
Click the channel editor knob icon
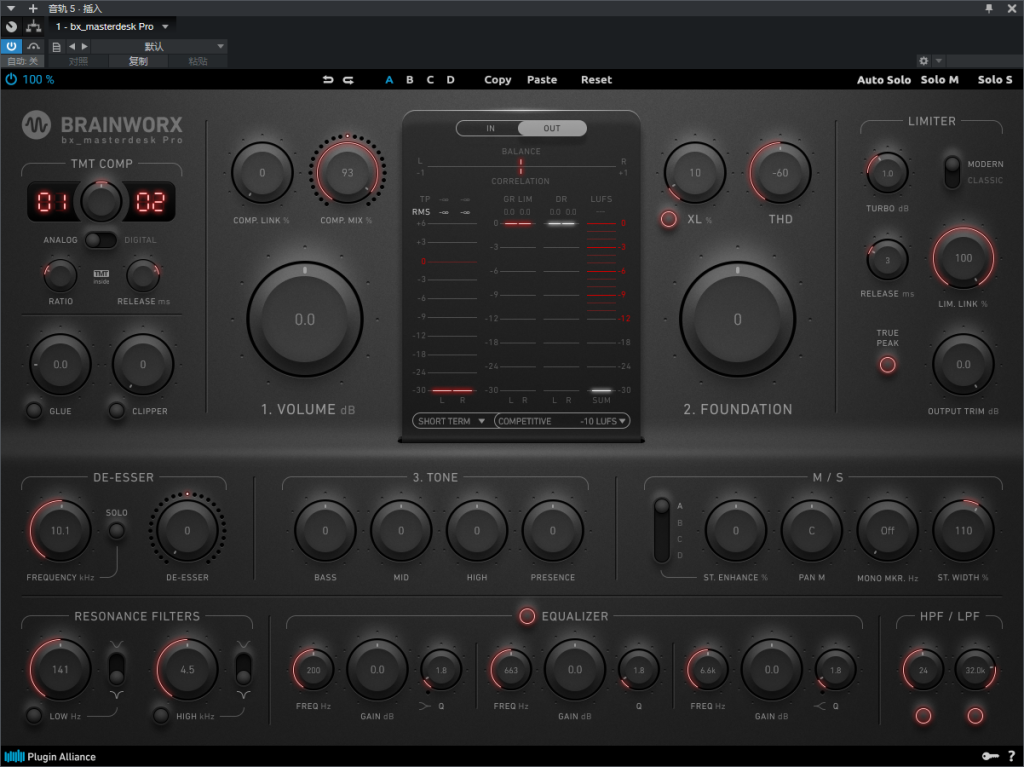coord(11,27)
